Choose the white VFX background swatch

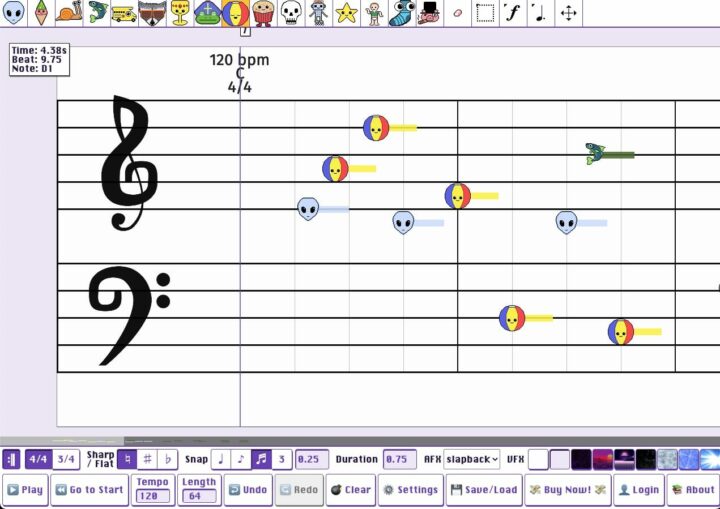pos(538,459)
